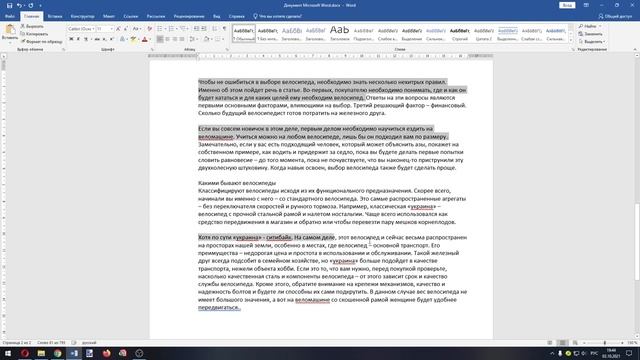Open the font size dropdown

pyautogui.click(x=111, y=29)
